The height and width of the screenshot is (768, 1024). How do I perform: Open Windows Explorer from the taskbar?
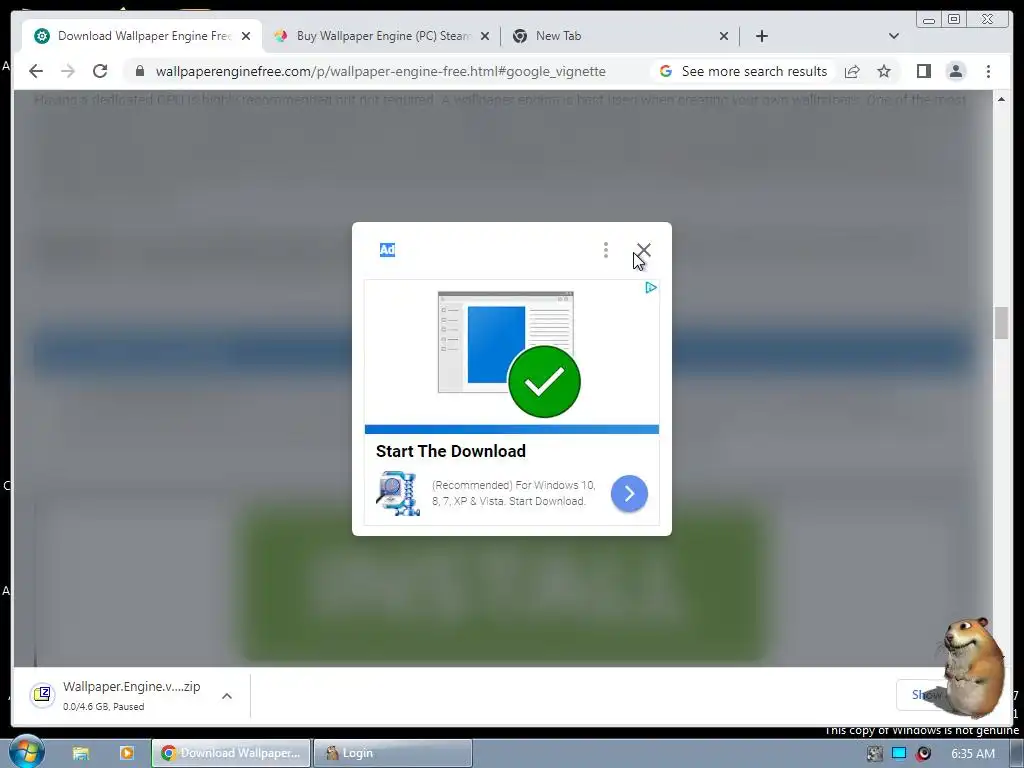[80, 753]
